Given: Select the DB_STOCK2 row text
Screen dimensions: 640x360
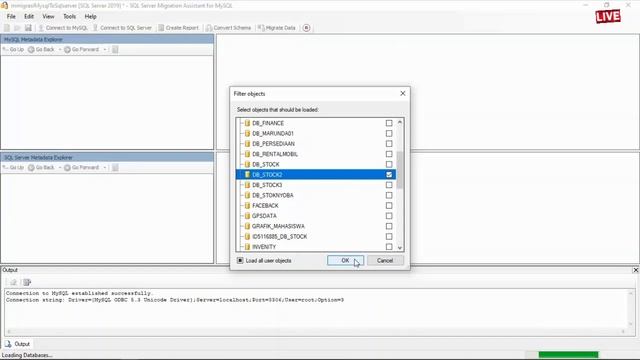Looking at the screenshot, I should (x=267, y=175).
